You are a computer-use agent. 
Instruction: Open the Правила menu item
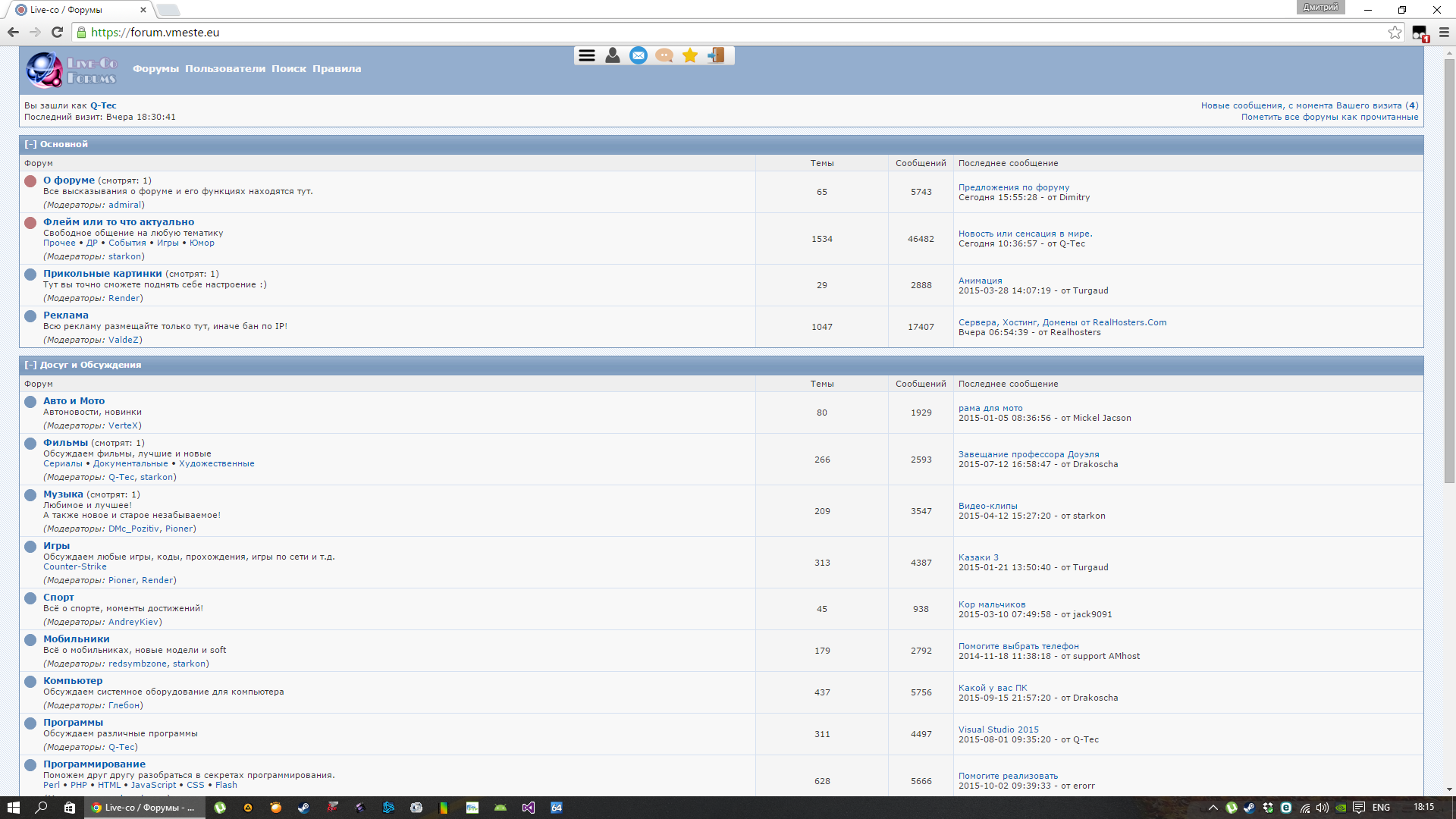337,69
